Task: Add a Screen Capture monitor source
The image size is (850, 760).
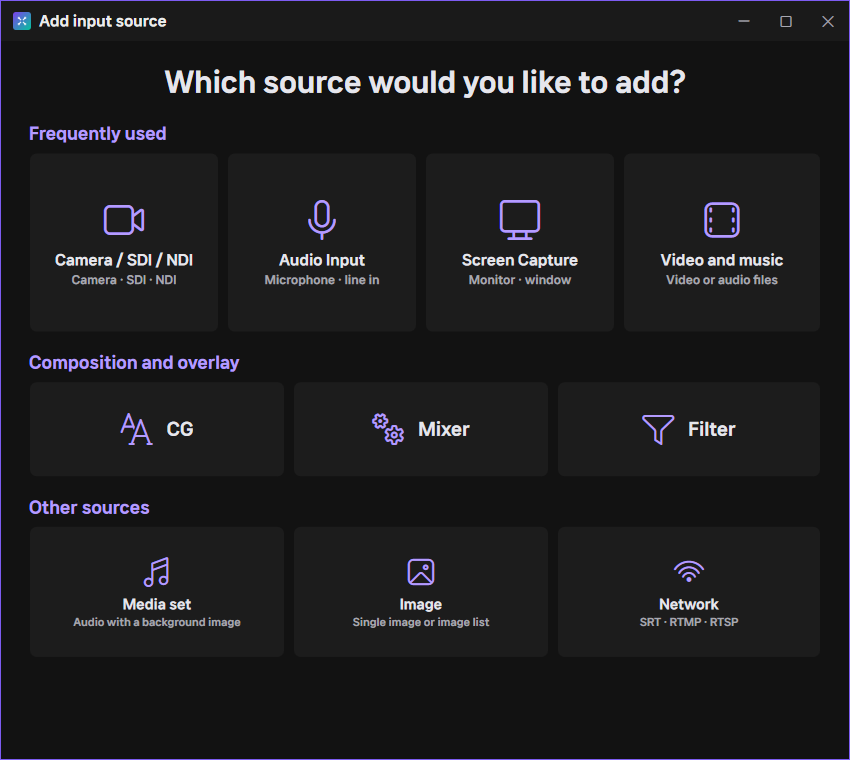Action: pyautogui.click(x=519, y=242)
